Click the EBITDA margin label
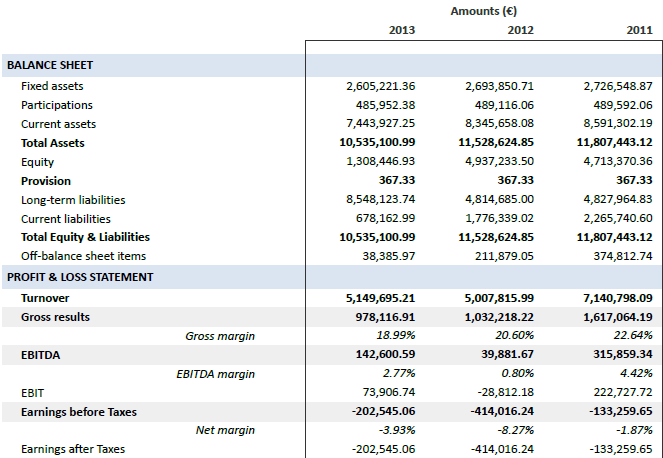Screen dimensions: 663x458 [x=215, y=374]
